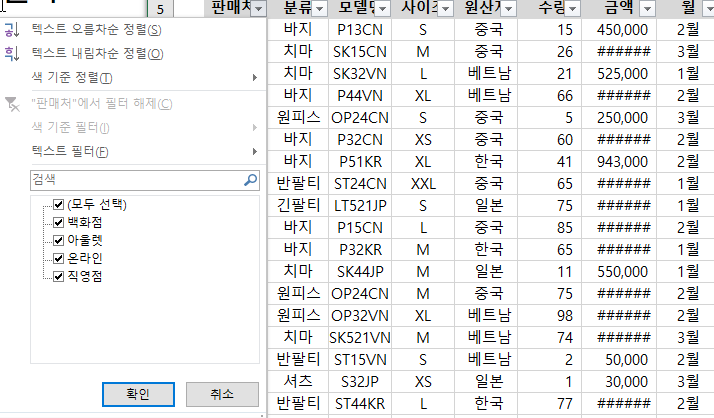Select cell with model P15CN
This screenshot has height=418, width=714.
pos(360,228)
